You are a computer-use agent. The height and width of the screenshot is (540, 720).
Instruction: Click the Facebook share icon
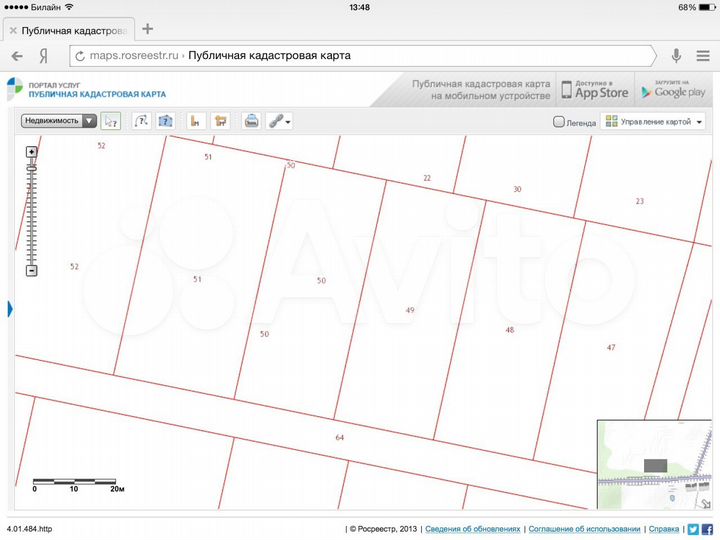click(x=707, y=529)
